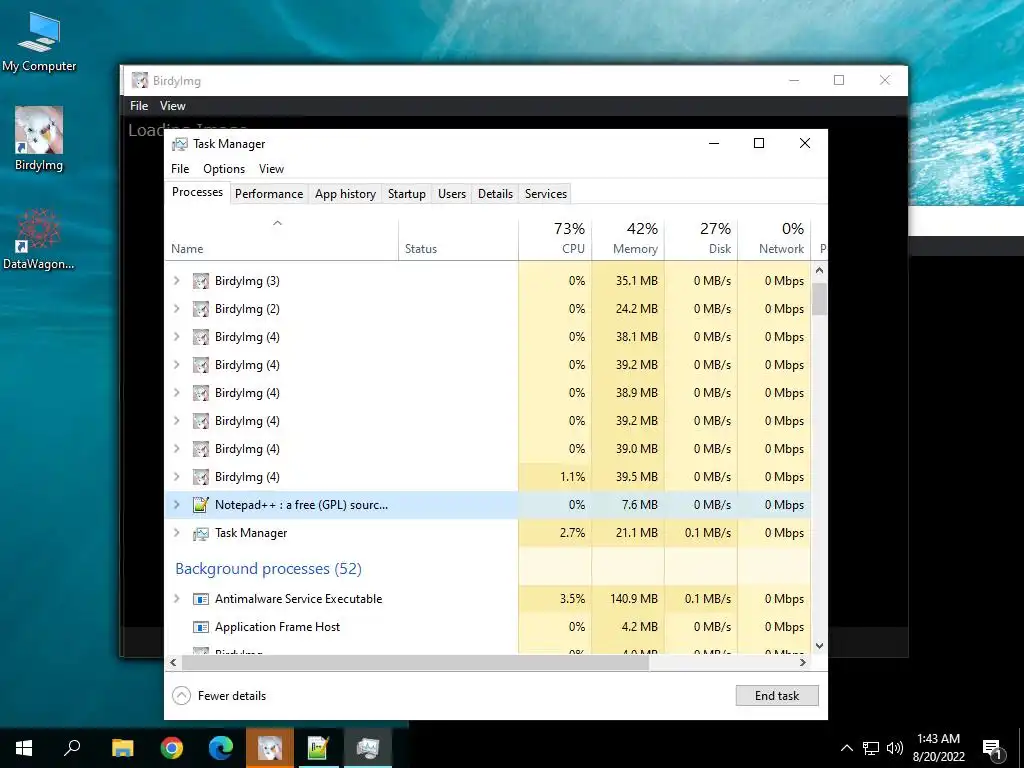The width and height of the screenshot is (1024, 768).
Task: Switch to Notepad++ in the taskbar
Action: click(319, 748)
